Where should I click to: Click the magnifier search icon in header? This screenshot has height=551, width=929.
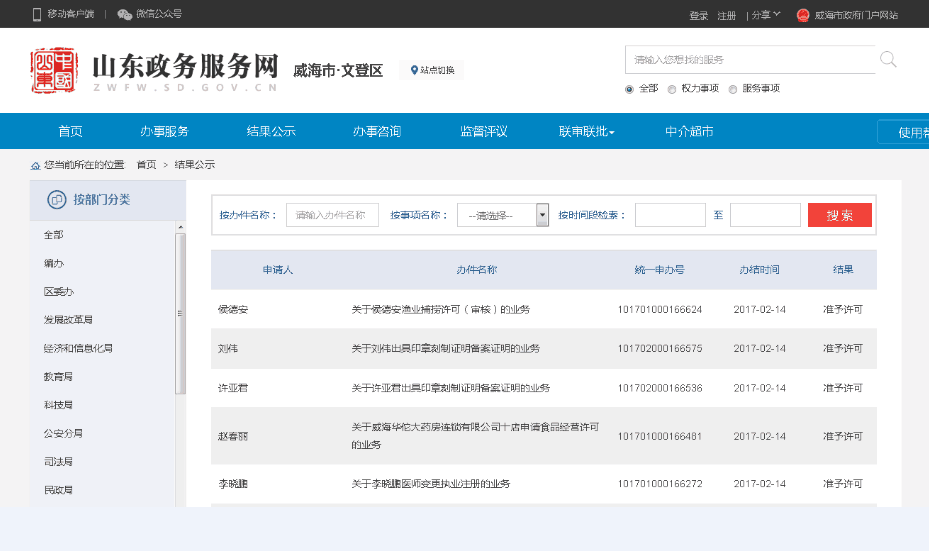point(888,60)
